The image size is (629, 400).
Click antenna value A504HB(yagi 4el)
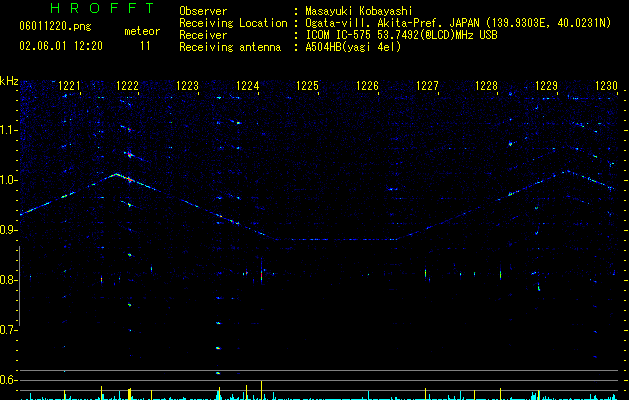(353, 47)
